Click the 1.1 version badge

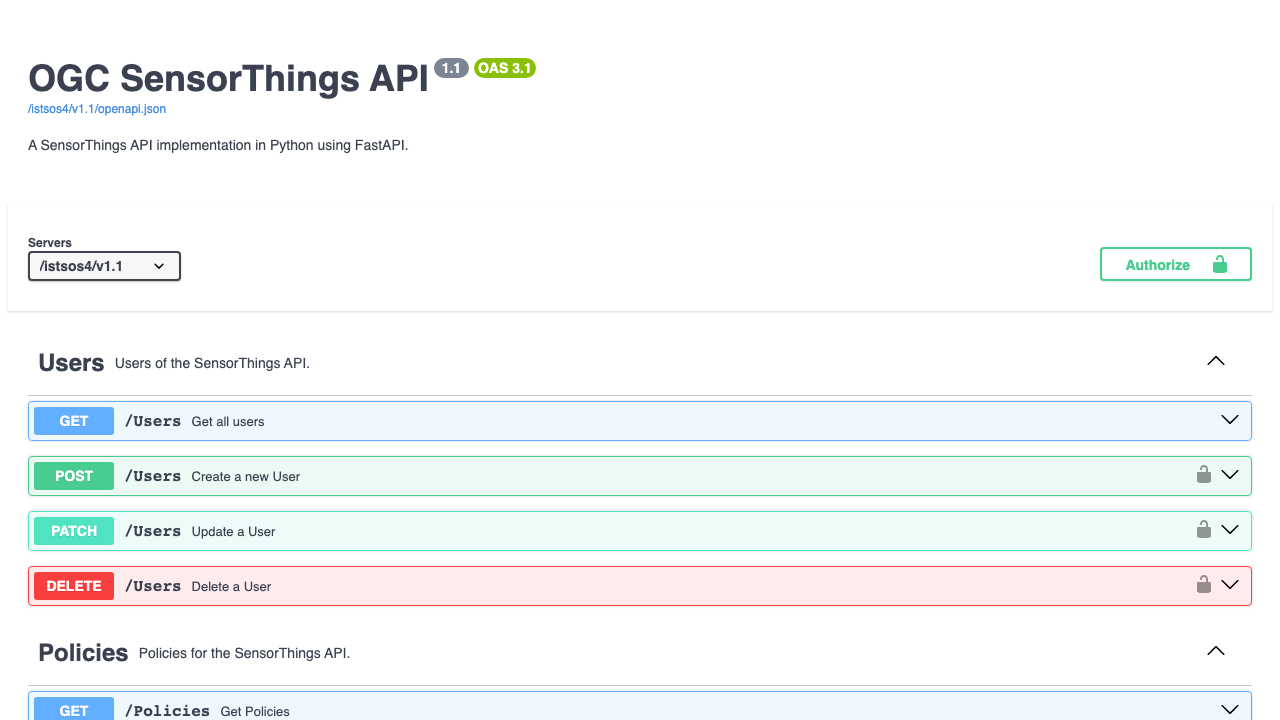pyautogui.click(x=451, y=68)
